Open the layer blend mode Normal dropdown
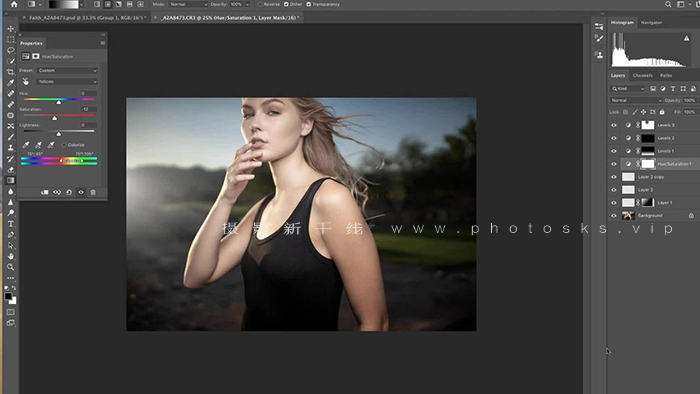 point(636,100)
